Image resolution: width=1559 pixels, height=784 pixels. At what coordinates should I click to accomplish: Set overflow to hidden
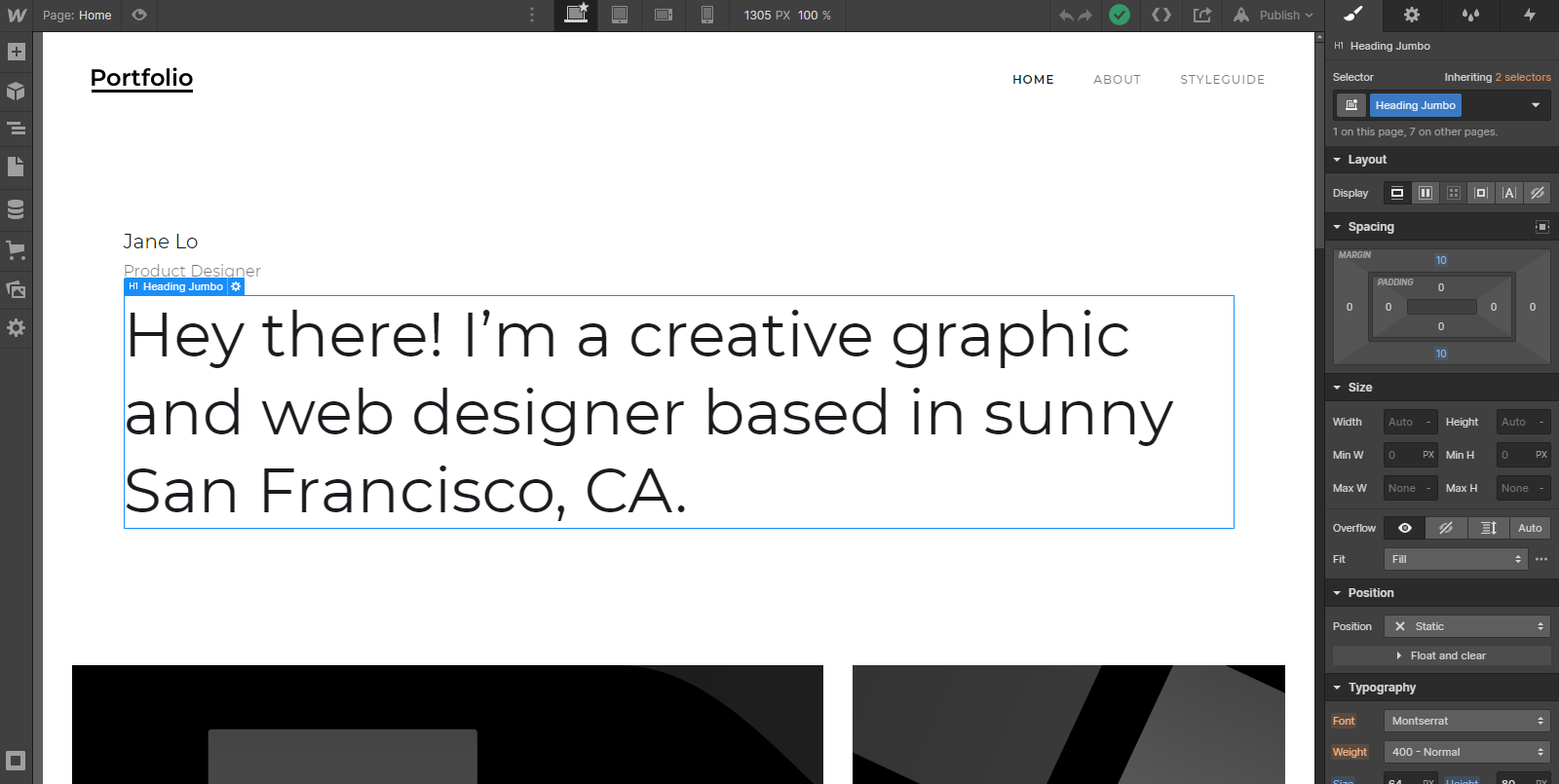point(1447,528)
